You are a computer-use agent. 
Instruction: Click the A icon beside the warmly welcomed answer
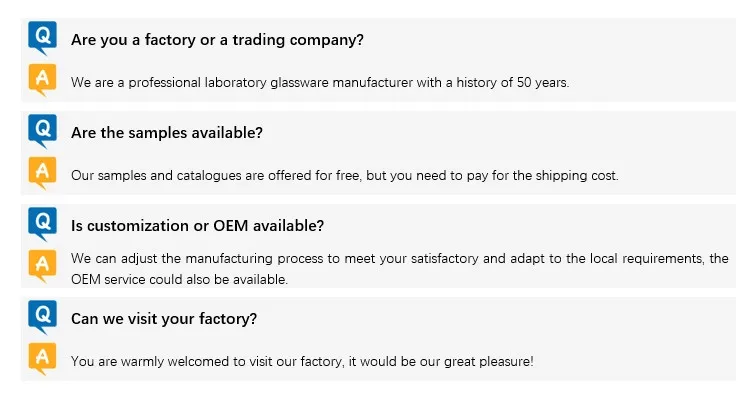pos(42,359)
